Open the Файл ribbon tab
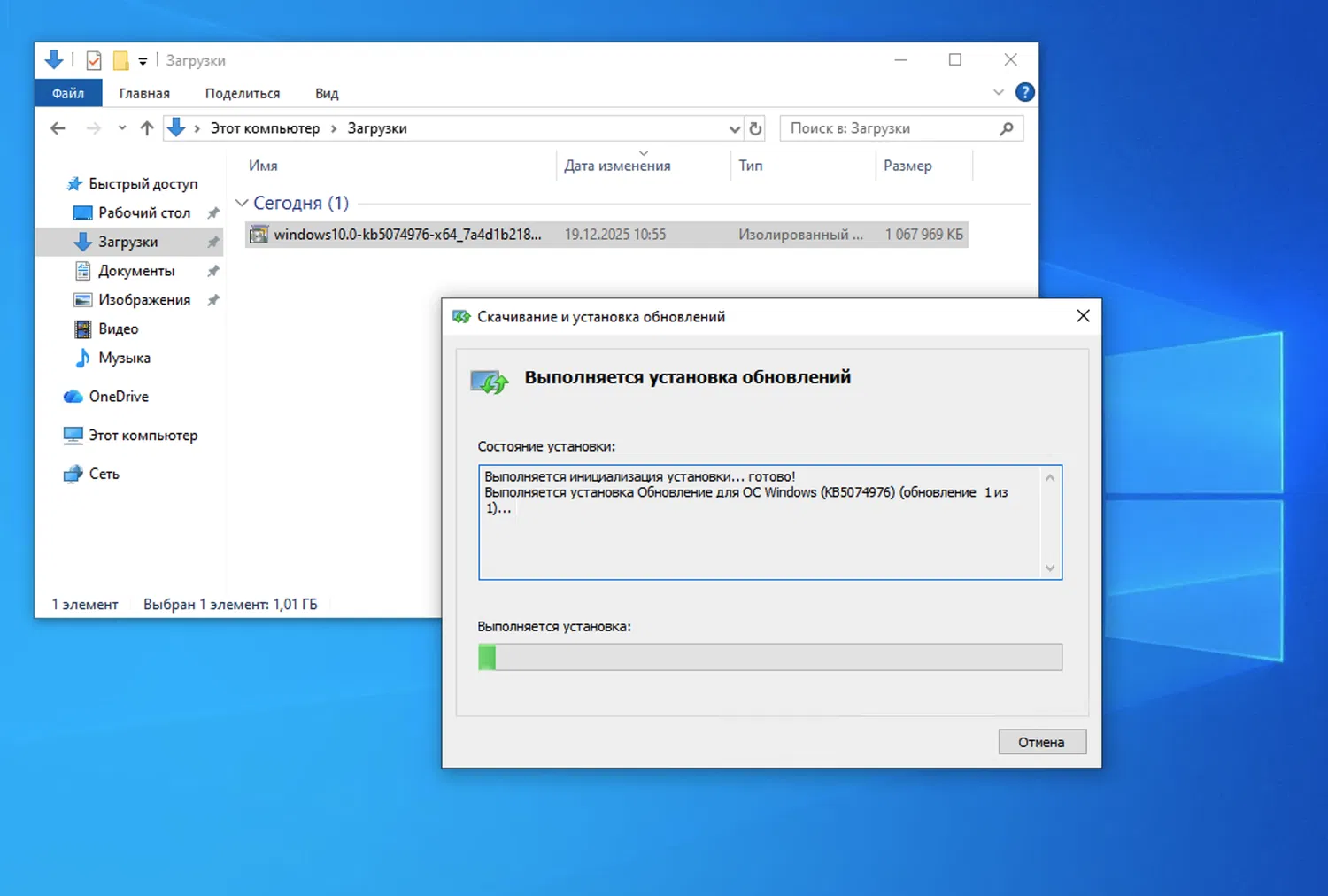Image resolution: width=1328 pixels, height=896 pixels. [68, 93]
